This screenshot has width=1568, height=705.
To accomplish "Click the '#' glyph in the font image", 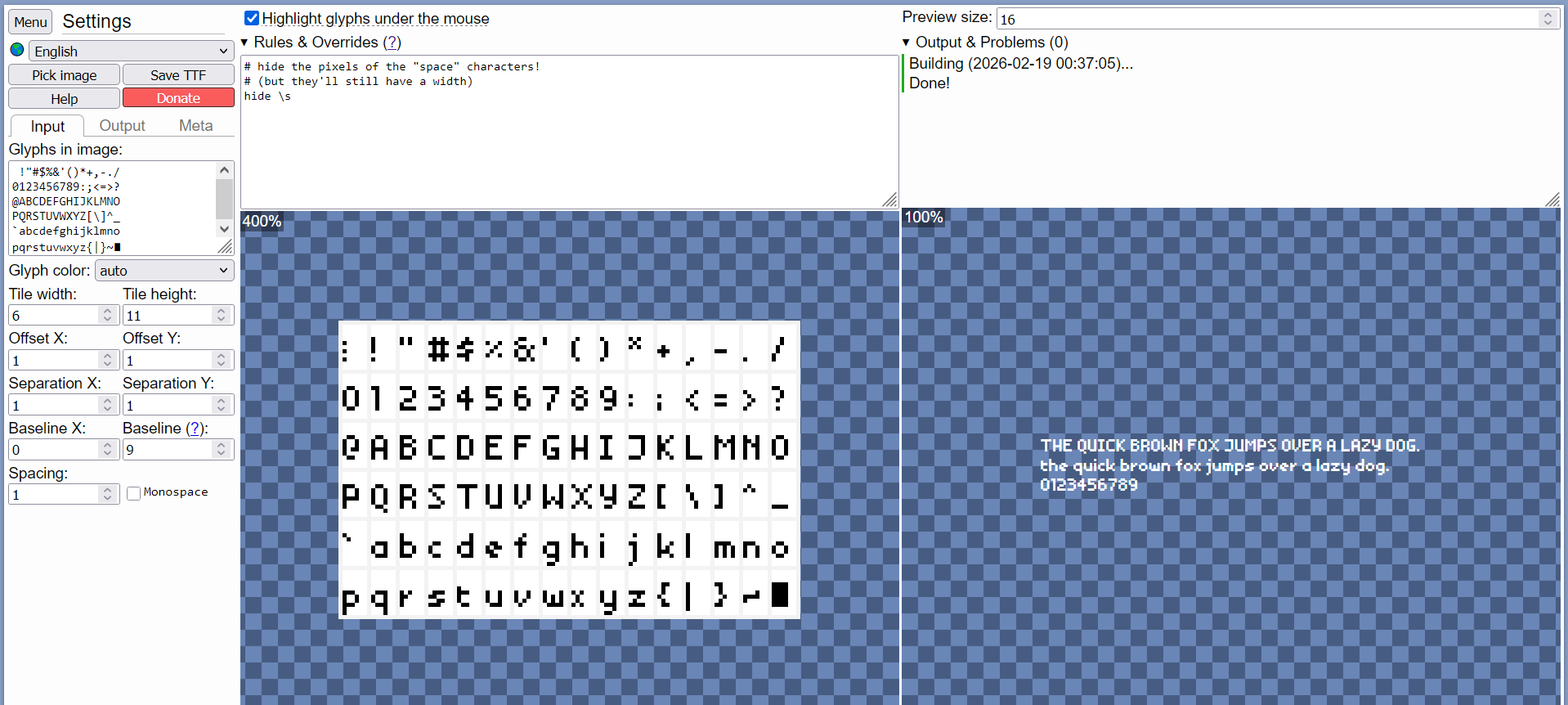I will coord(438,350).
